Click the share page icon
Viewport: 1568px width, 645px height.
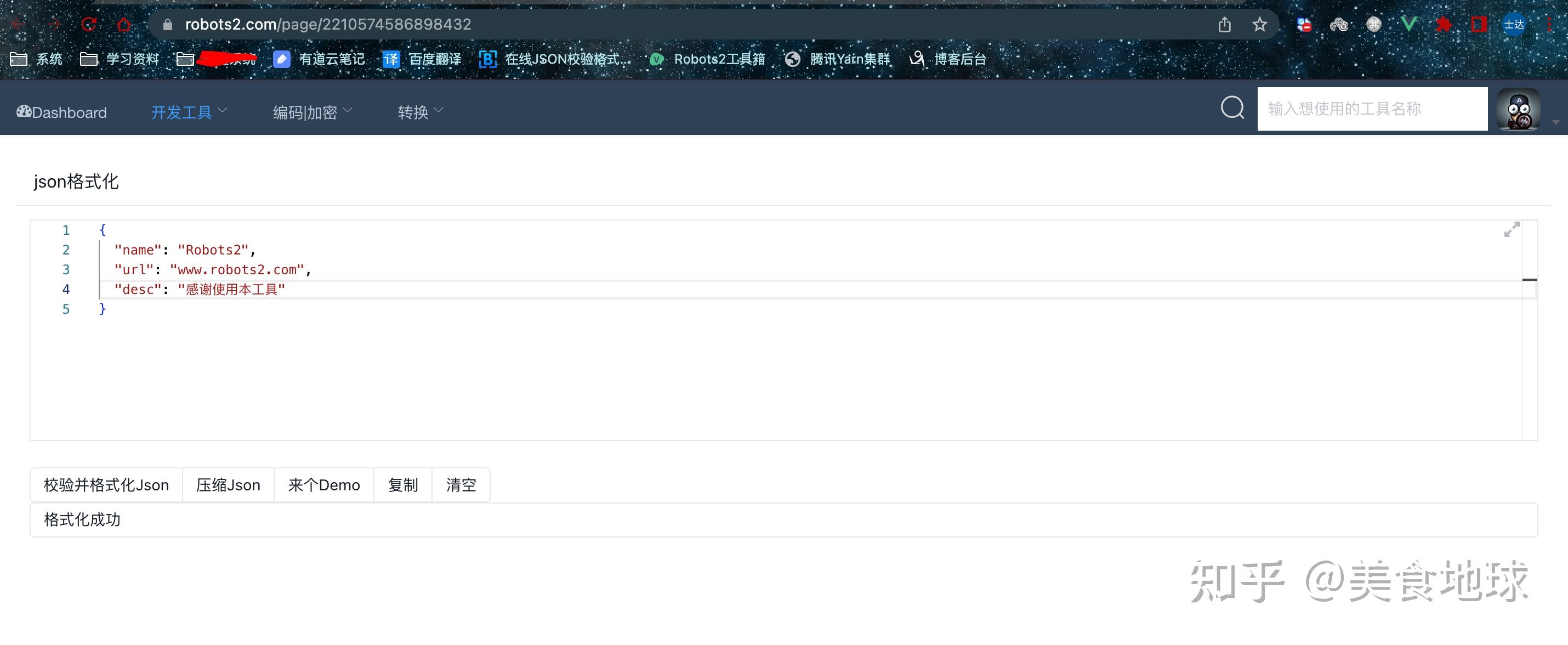(x=1225, y=24)
